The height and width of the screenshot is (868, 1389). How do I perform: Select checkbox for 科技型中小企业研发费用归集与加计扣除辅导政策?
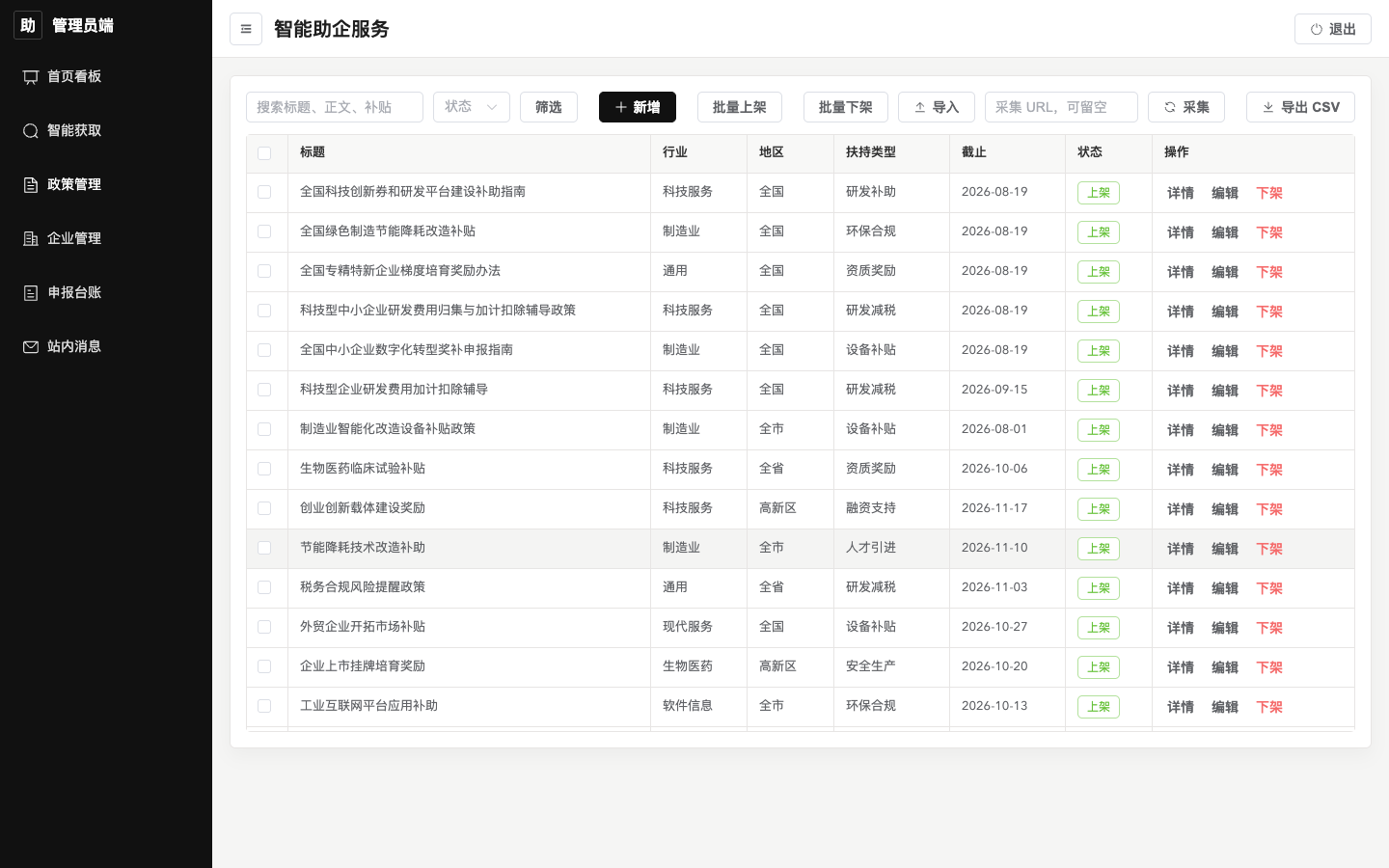point(264,311)
